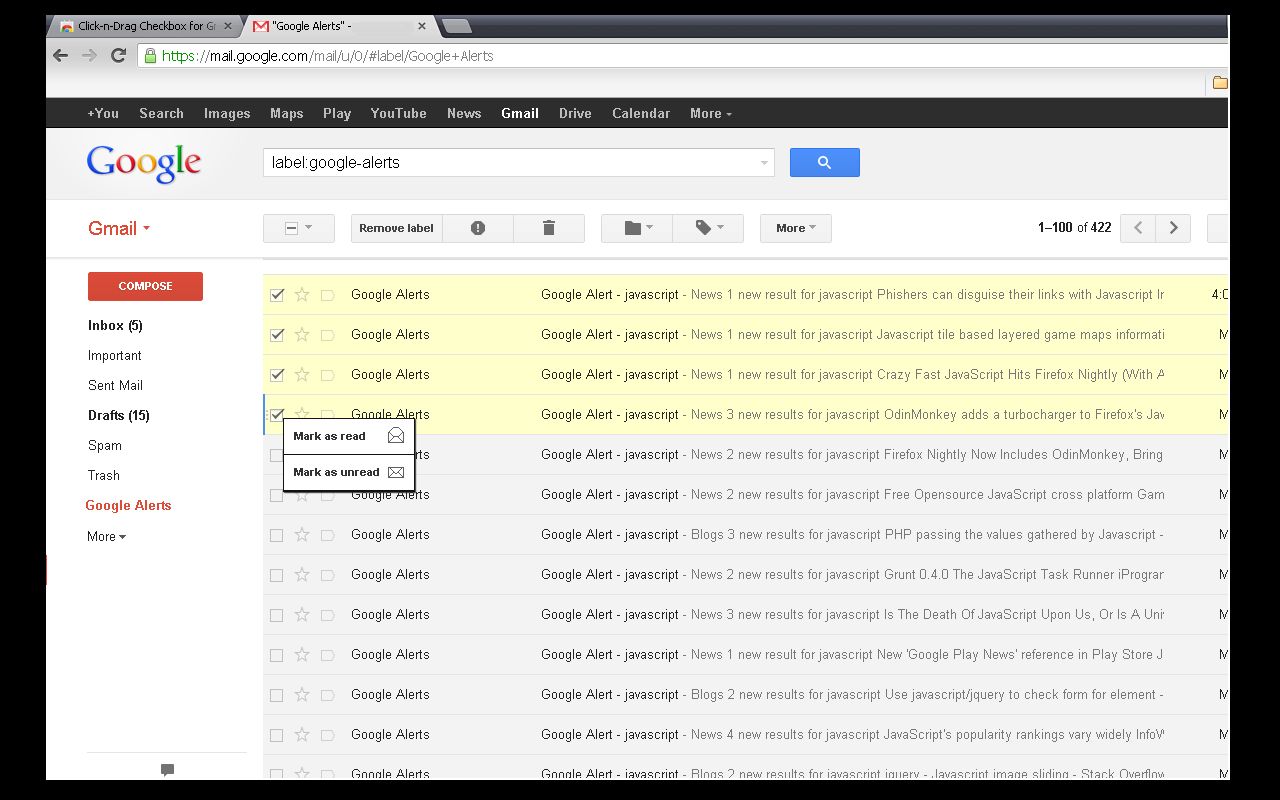Open the feedback speech bubble icon

166,769
